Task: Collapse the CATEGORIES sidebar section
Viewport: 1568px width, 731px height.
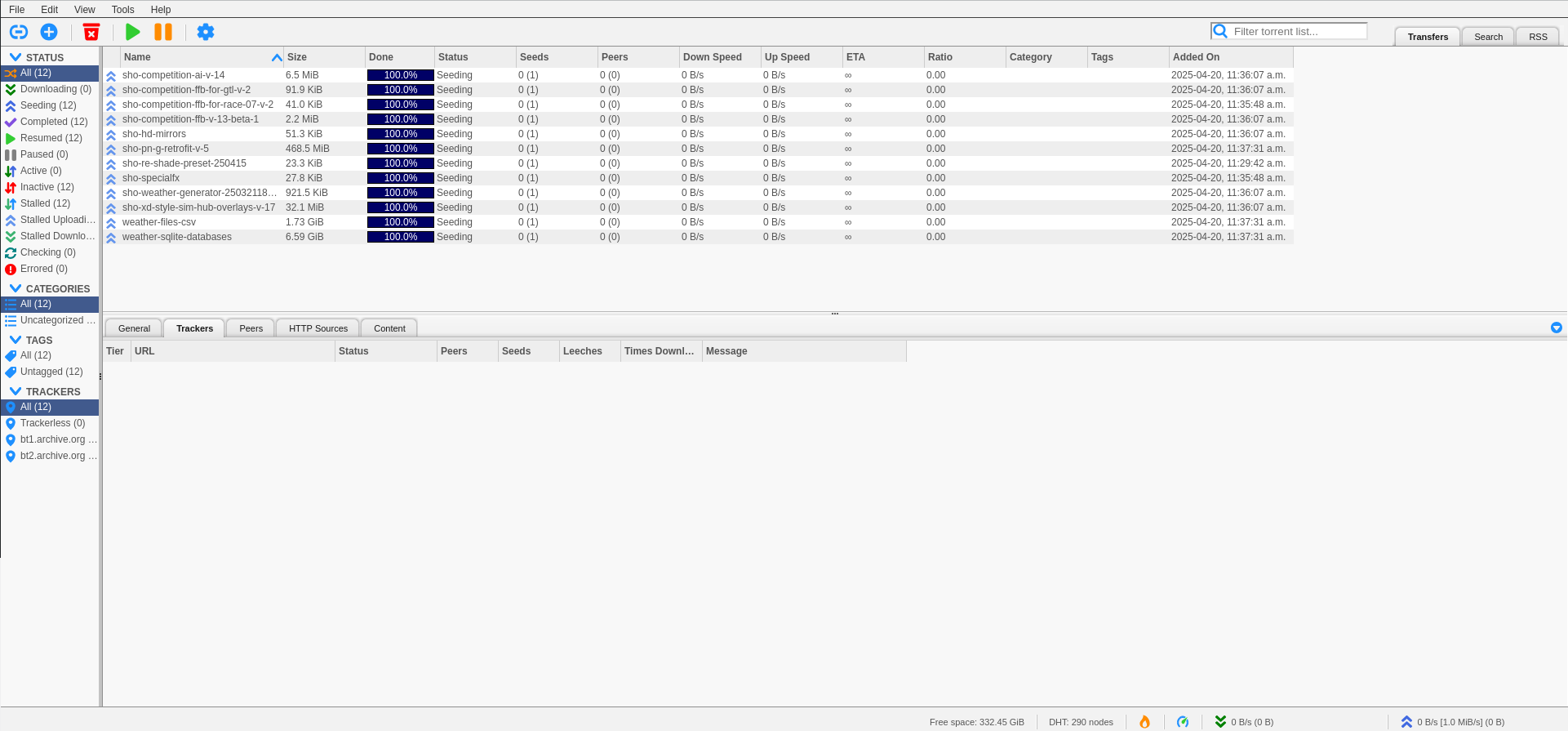Action: click(x=16, y=288)
